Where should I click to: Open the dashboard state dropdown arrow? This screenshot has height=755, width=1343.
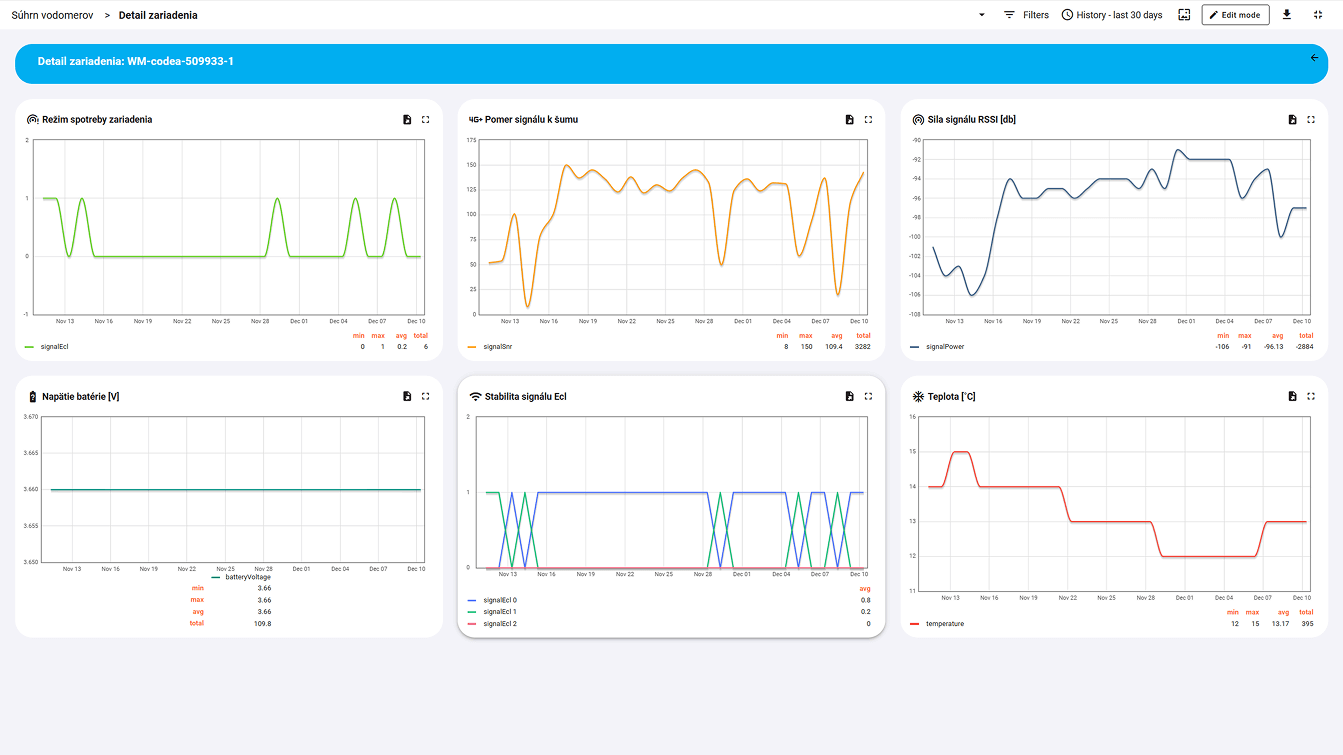981,15
